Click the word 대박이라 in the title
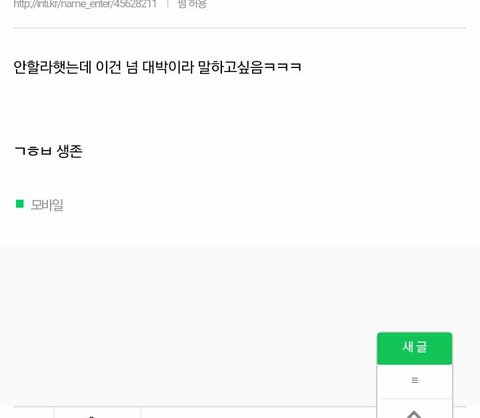This screenshot has width=480, height=418. tap(168, 67)
